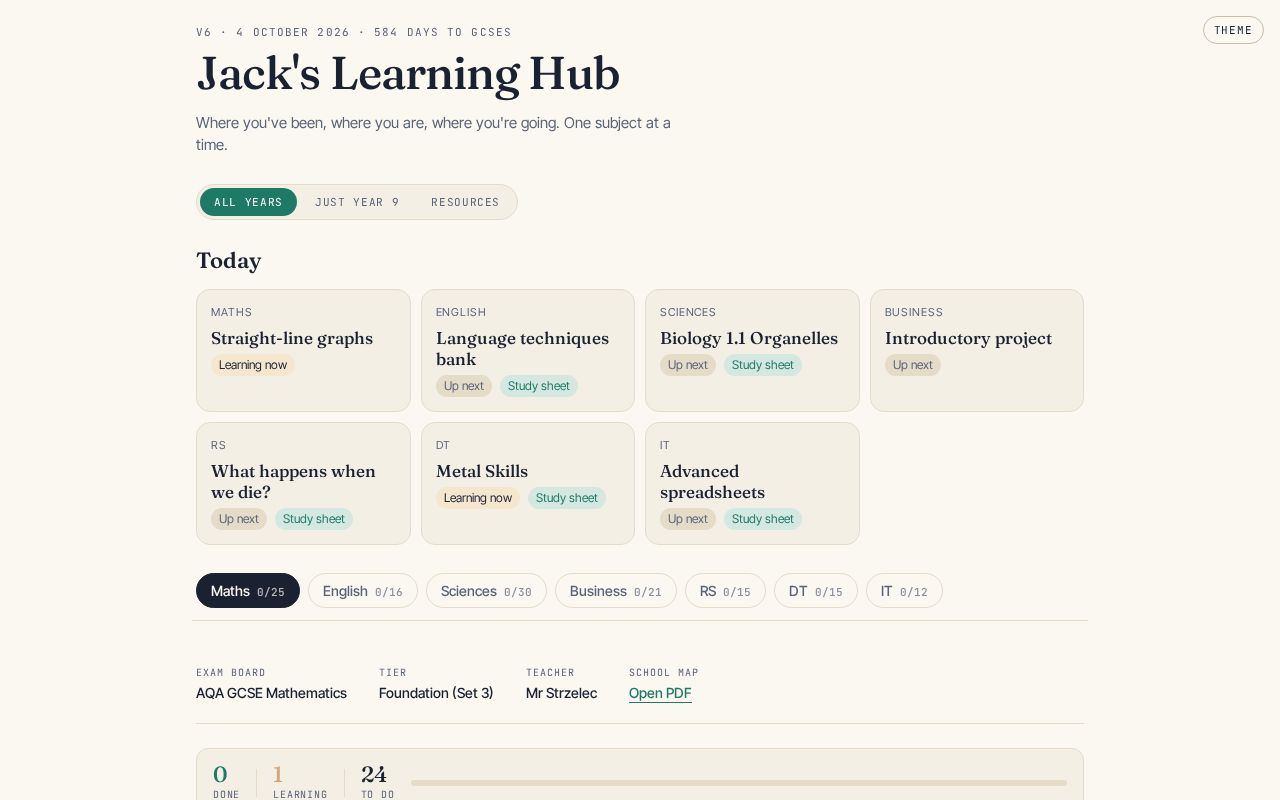1280x800 pixels.
Task: Click the Foundation (Set 3) tier text
Action: [x=436, y=693]
